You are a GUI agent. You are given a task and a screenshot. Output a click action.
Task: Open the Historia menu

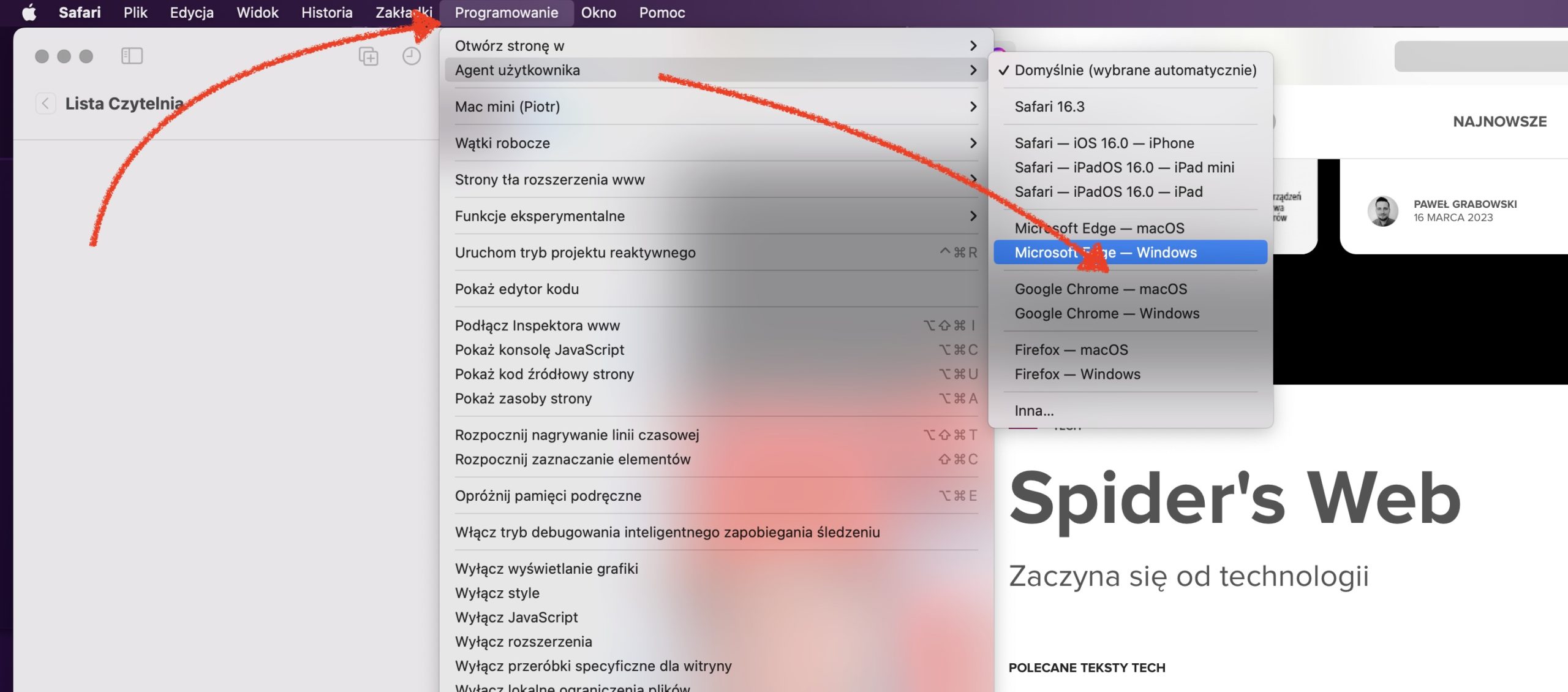point(326,12)
